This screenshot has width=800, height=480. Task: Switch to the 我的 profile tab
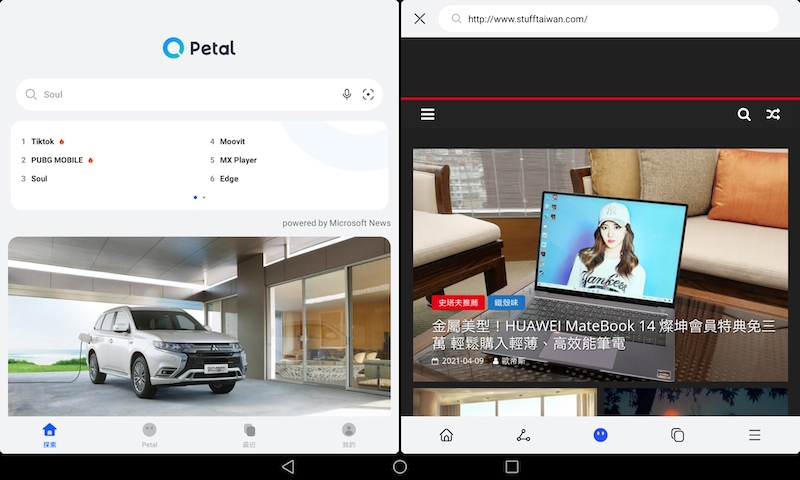coord(348,435)
